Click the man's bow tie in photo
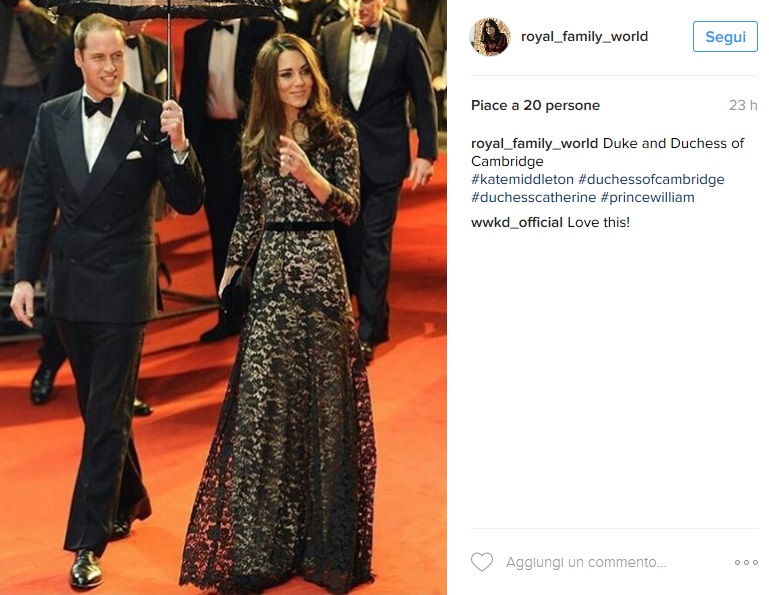 [x=98, y=107]
